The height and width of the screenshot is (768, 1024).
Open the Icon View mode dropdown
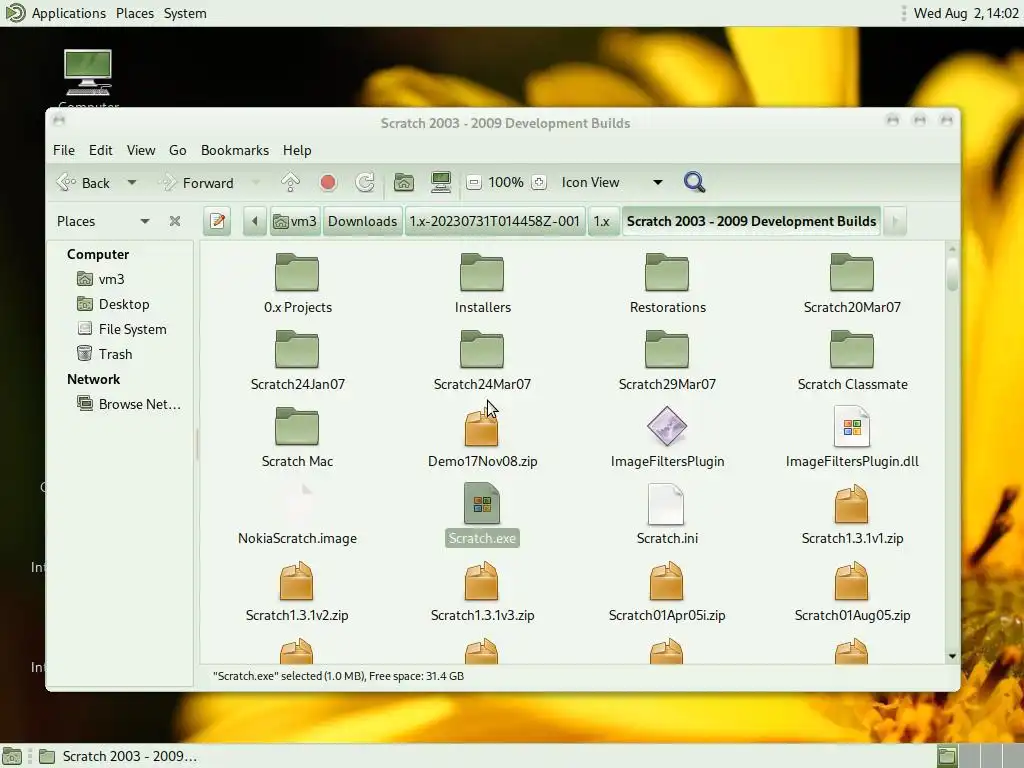coord(611,183)
